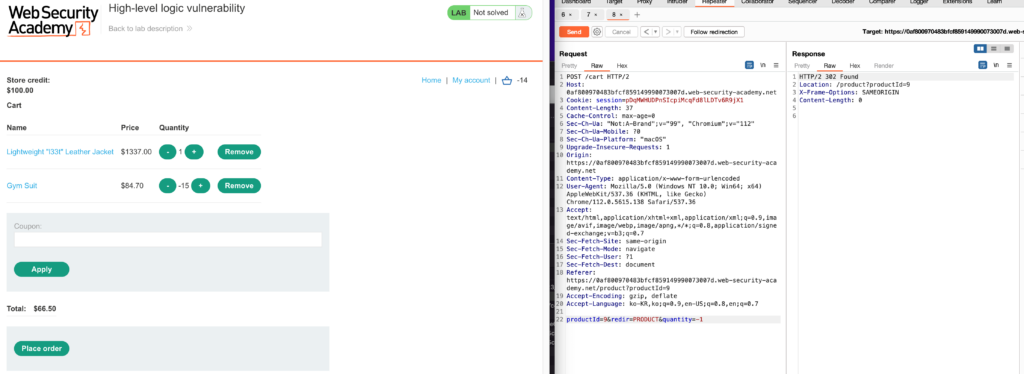
Task: Switch Response view to Pretty
Action: click(x=803, y=65)
